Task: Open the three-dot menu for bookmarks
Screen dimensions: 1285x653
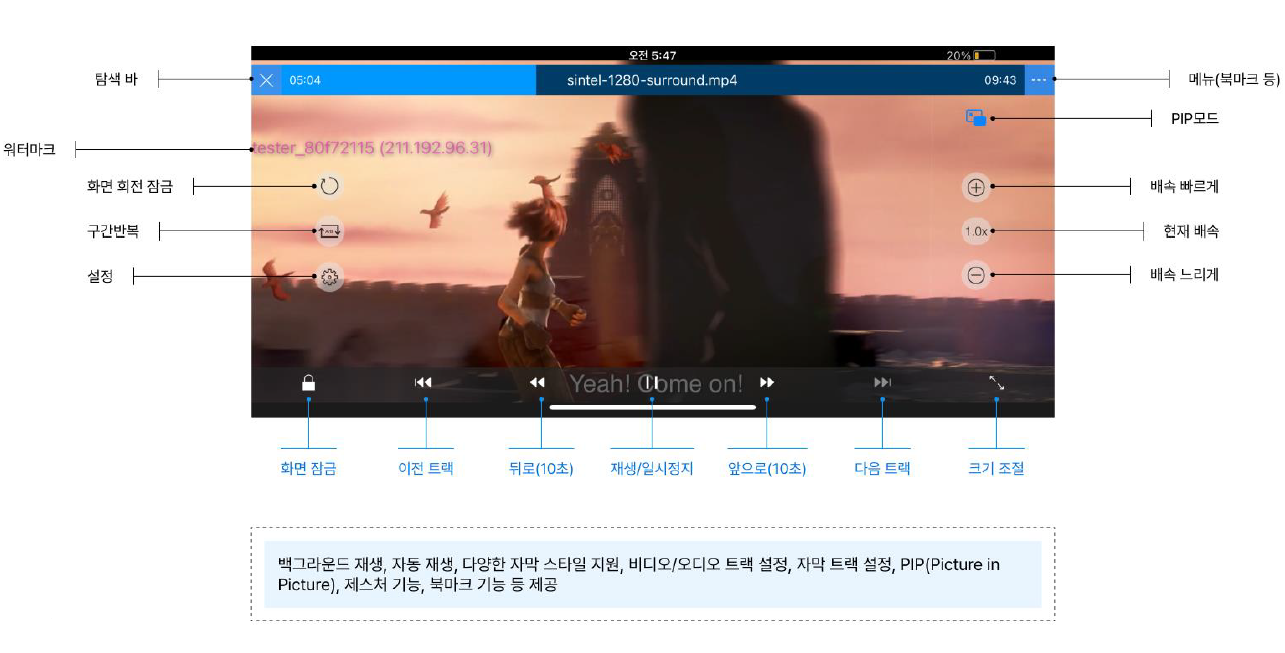Action: (x=1040, y=80)
